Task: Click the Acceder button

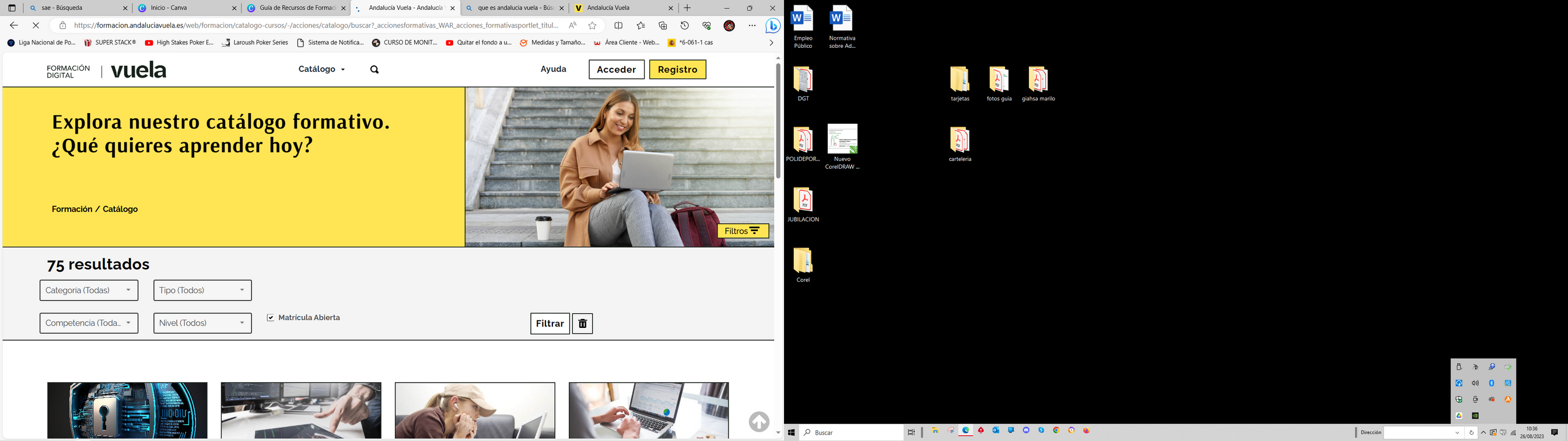Action: tap(616, 69)
